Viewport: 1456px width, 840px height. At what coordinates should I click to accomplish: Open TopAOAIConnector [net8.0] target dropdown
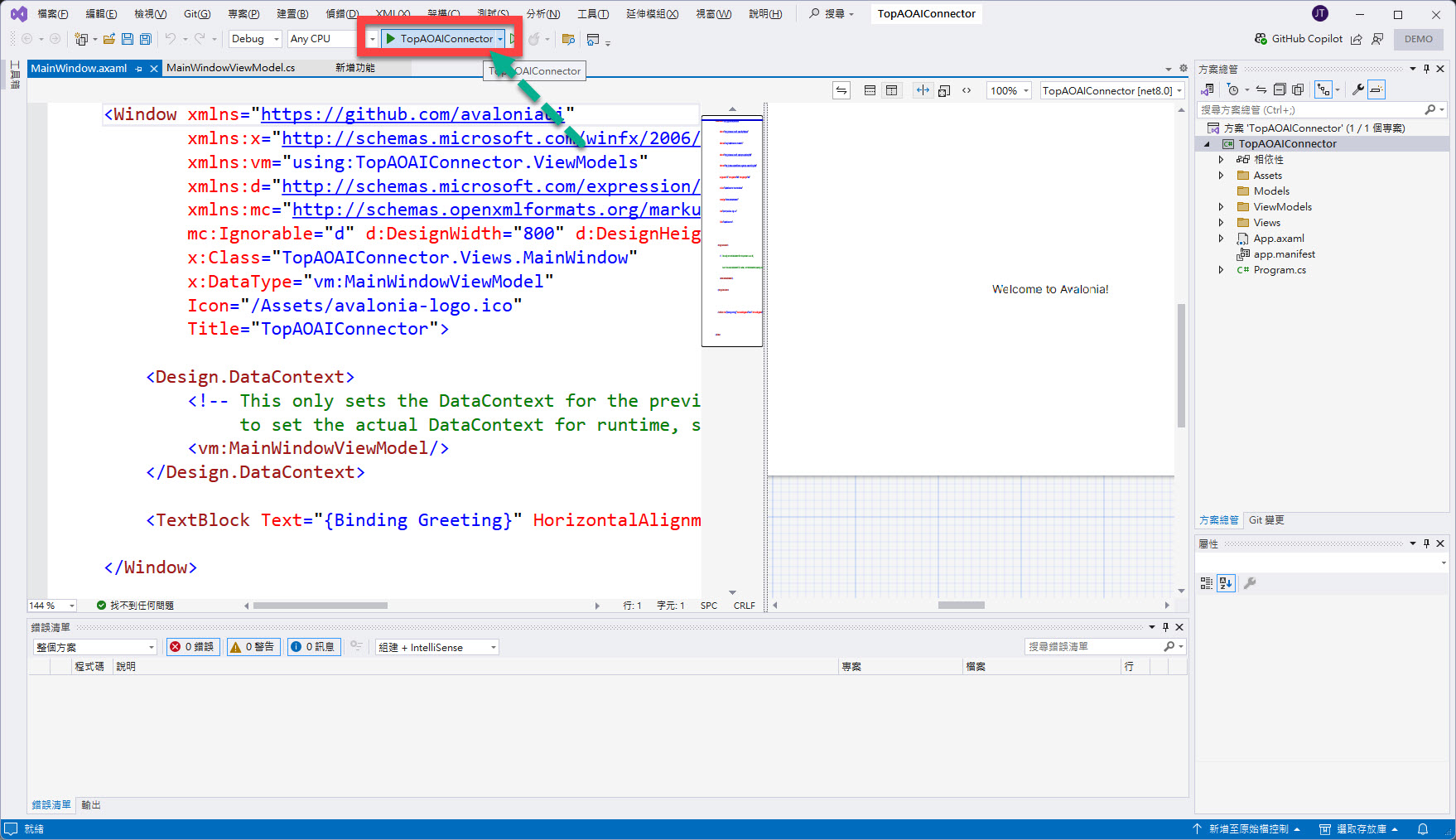tap(1112, 90)
